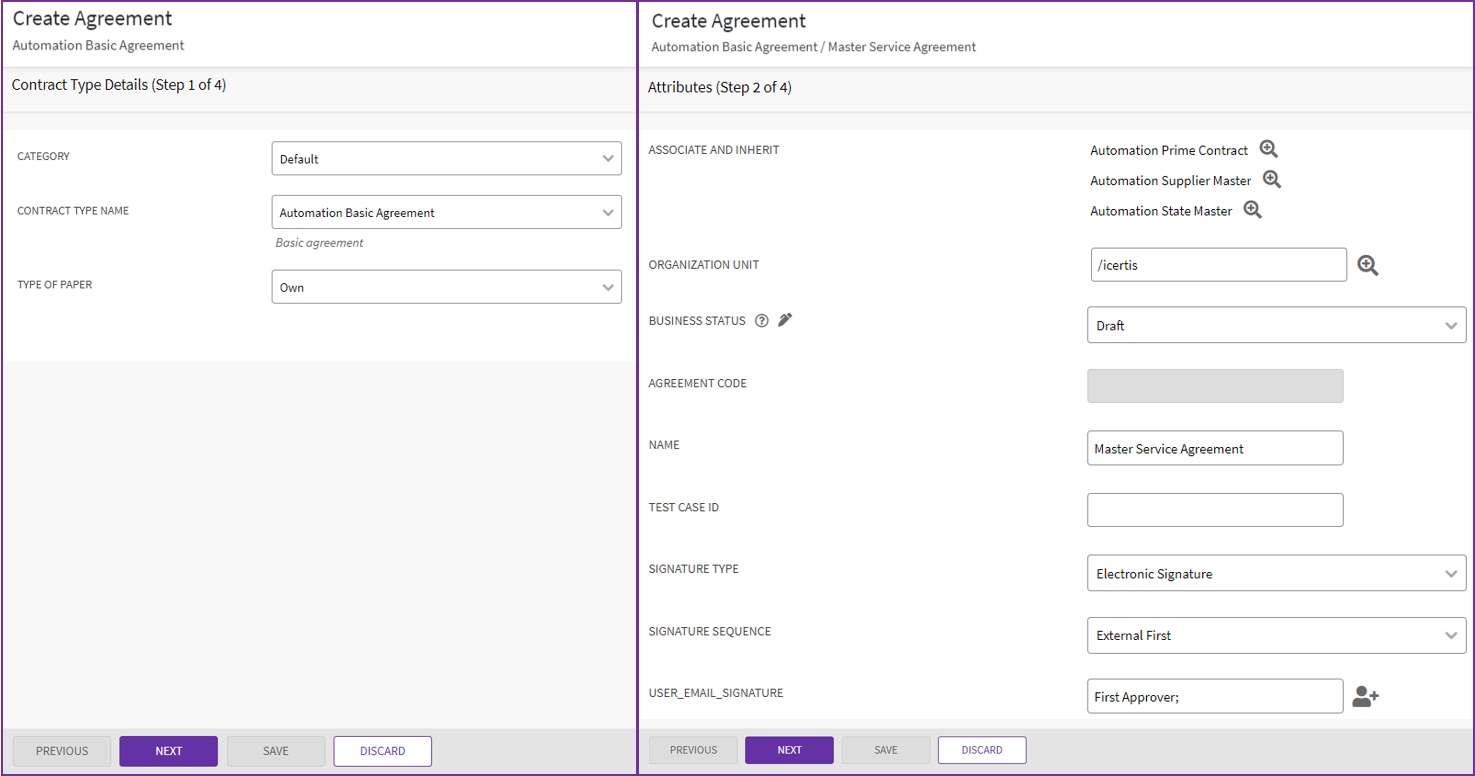Click lookup icon beside Automation Supplier Master
The height and width of the screenshot is (776, 1475).
coord(1271,180)
